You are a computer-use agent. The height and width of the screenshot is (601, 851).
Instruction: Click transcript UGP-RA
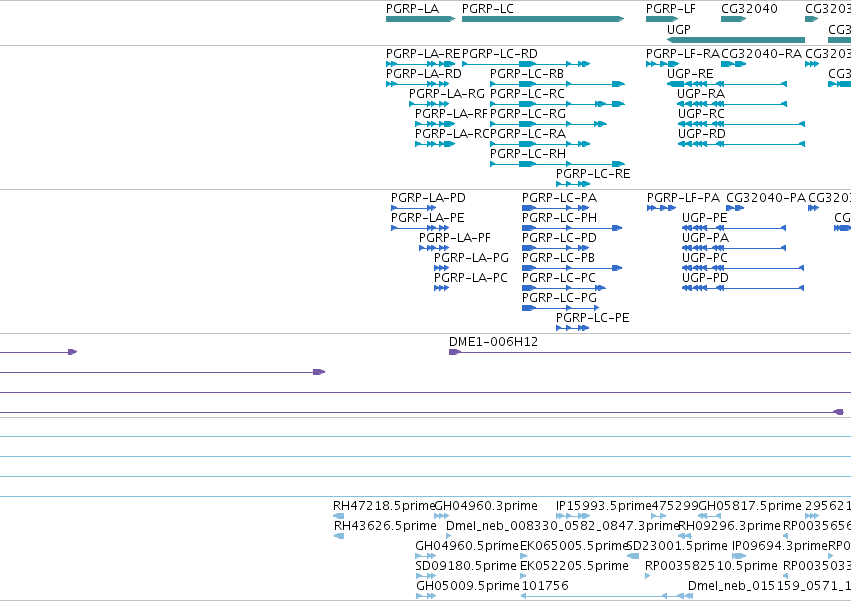732,104
